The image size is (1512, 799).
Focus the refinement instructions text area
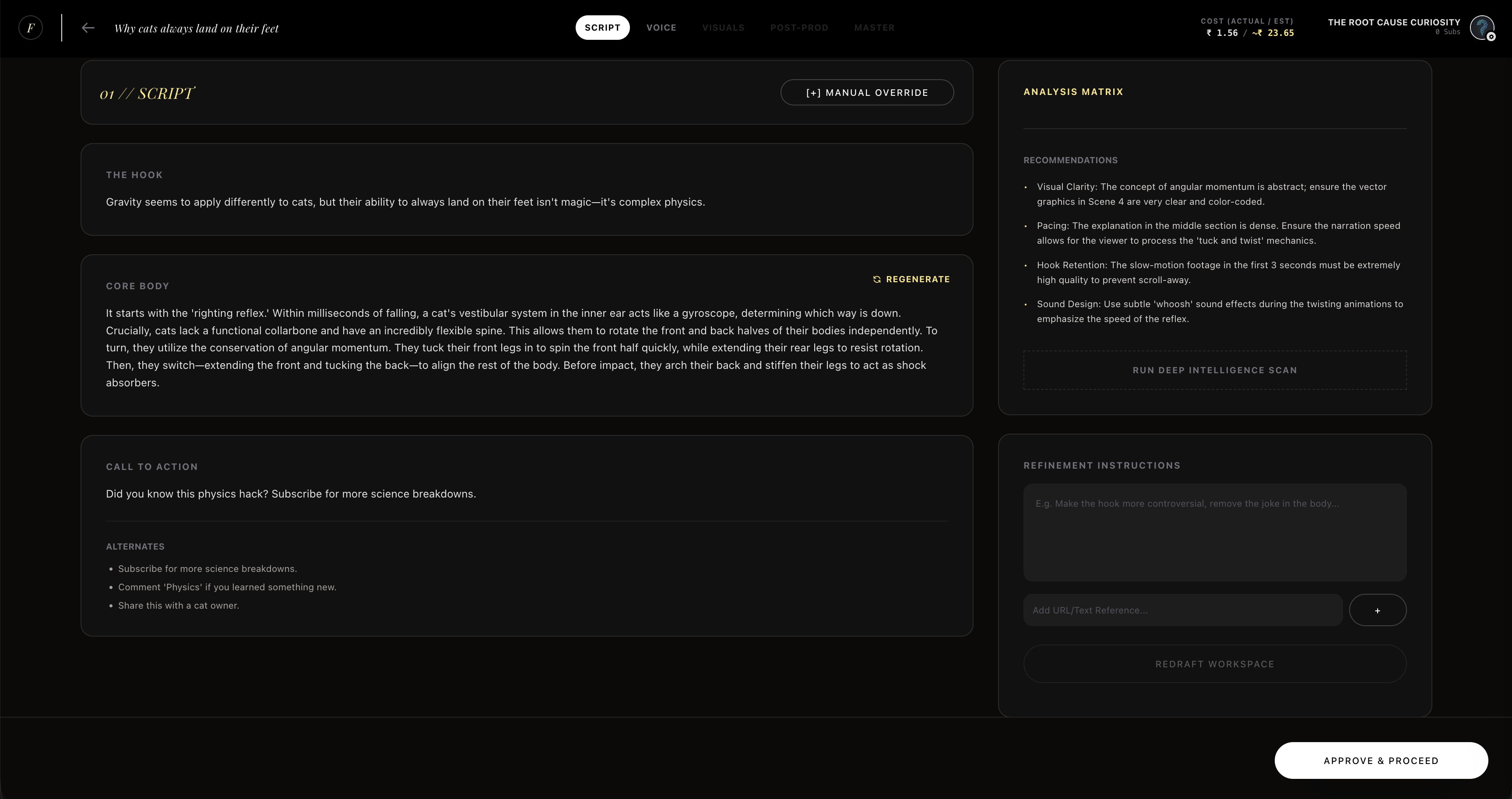1214,532
